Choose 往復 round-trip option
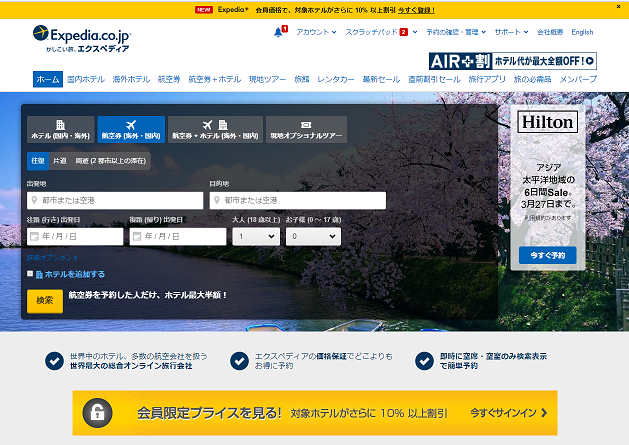629x445 pixels. click(38, 161)
